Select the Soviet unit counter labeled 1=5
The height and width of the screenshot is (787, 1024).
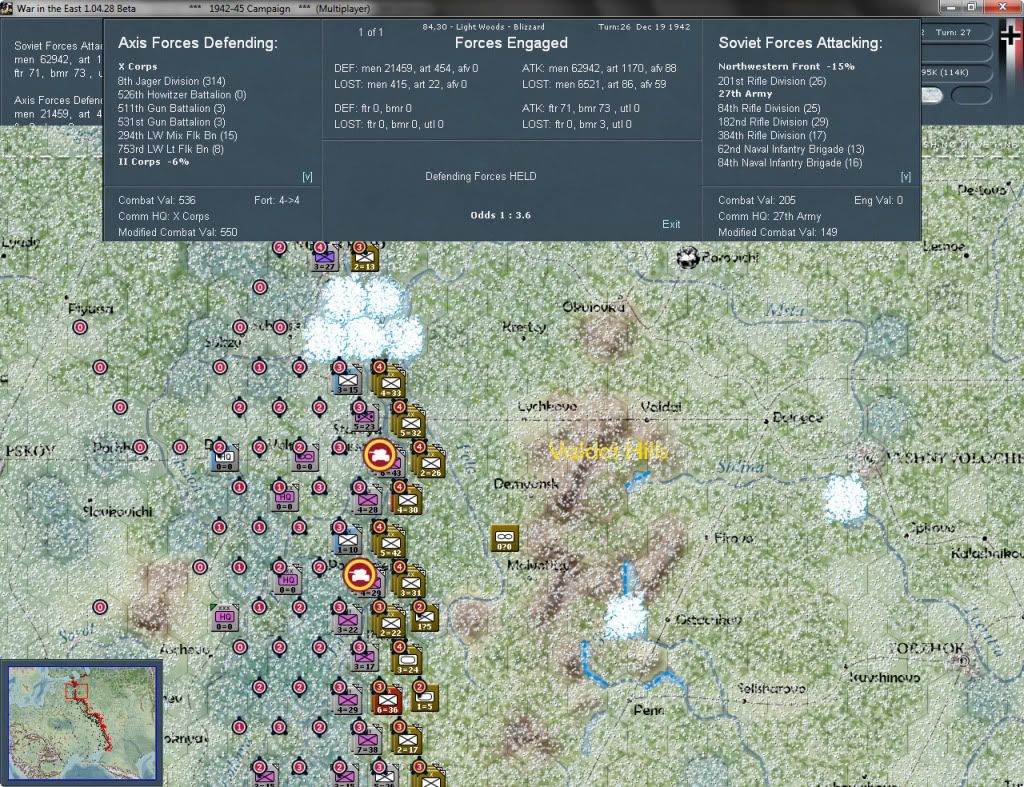425,698
